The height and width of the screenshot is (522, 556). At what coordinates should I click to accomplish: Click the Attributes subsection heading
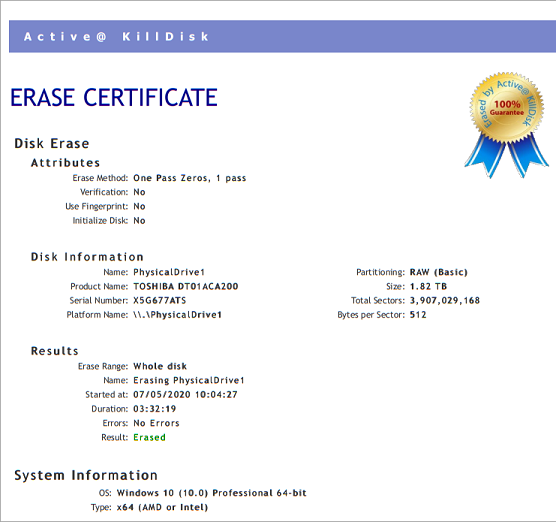click(66, 163)
